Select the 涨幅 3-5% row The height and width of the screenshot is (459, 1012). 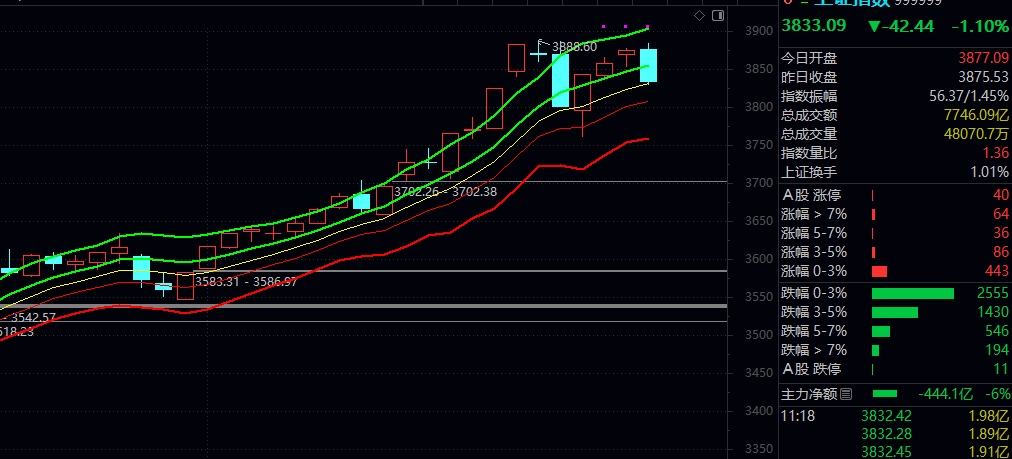click(x=895, y=252)
